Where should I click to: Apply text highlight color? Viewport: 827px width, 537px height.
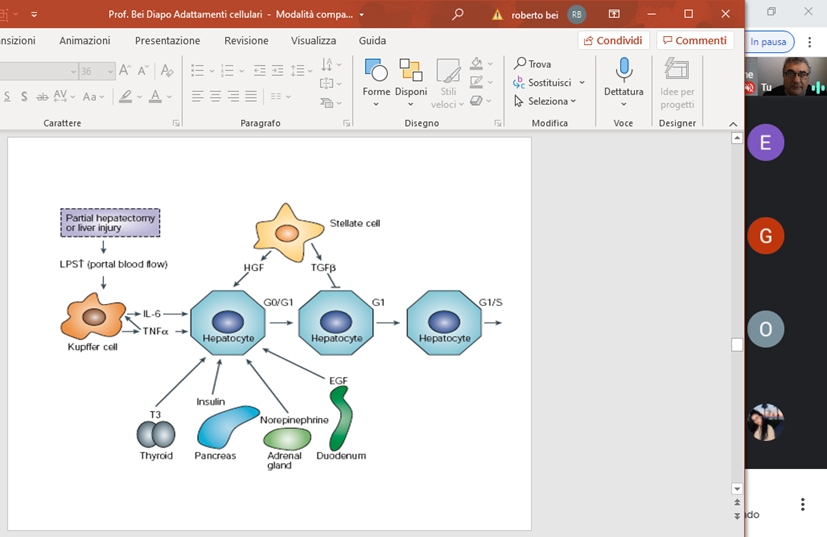tap(126, 97)
